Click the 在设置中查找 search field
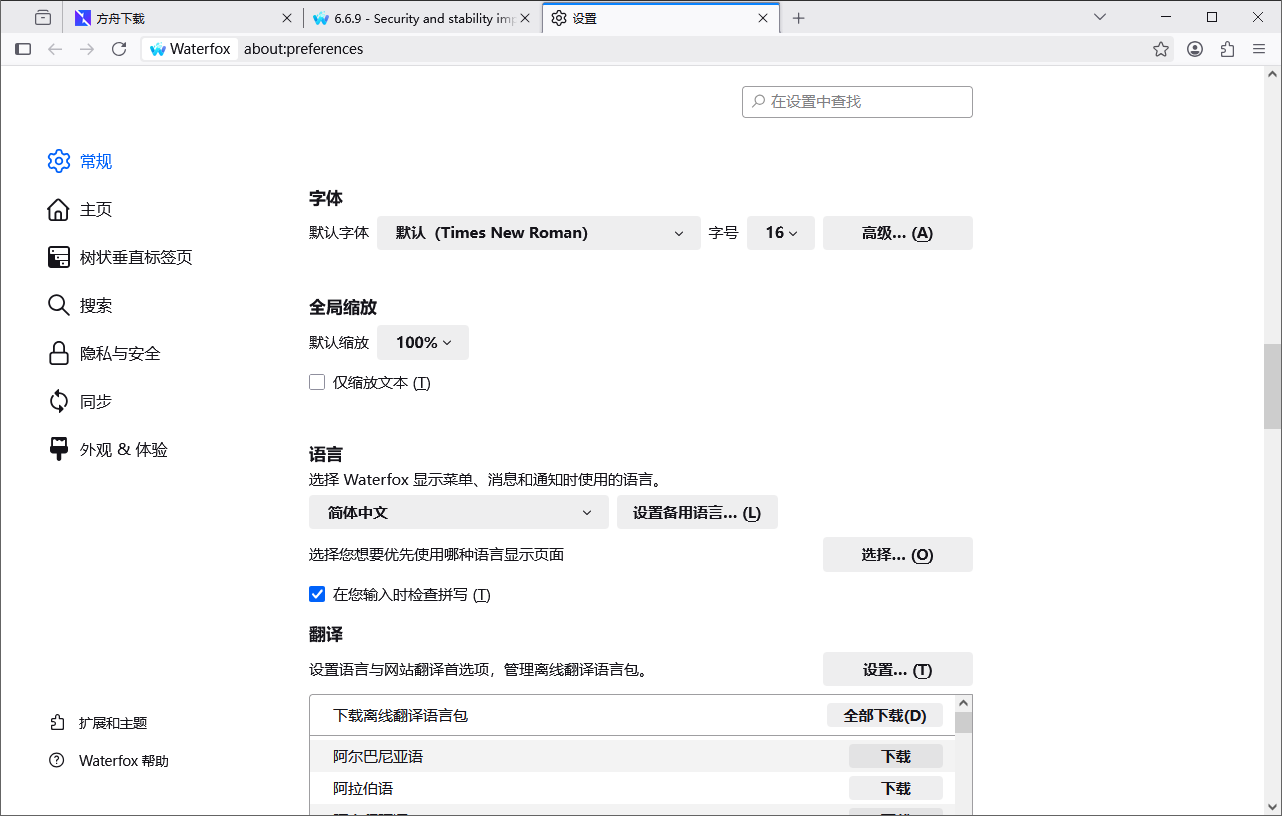Image resolution: width=1282 pixels, height=816 pixels. 857,101
